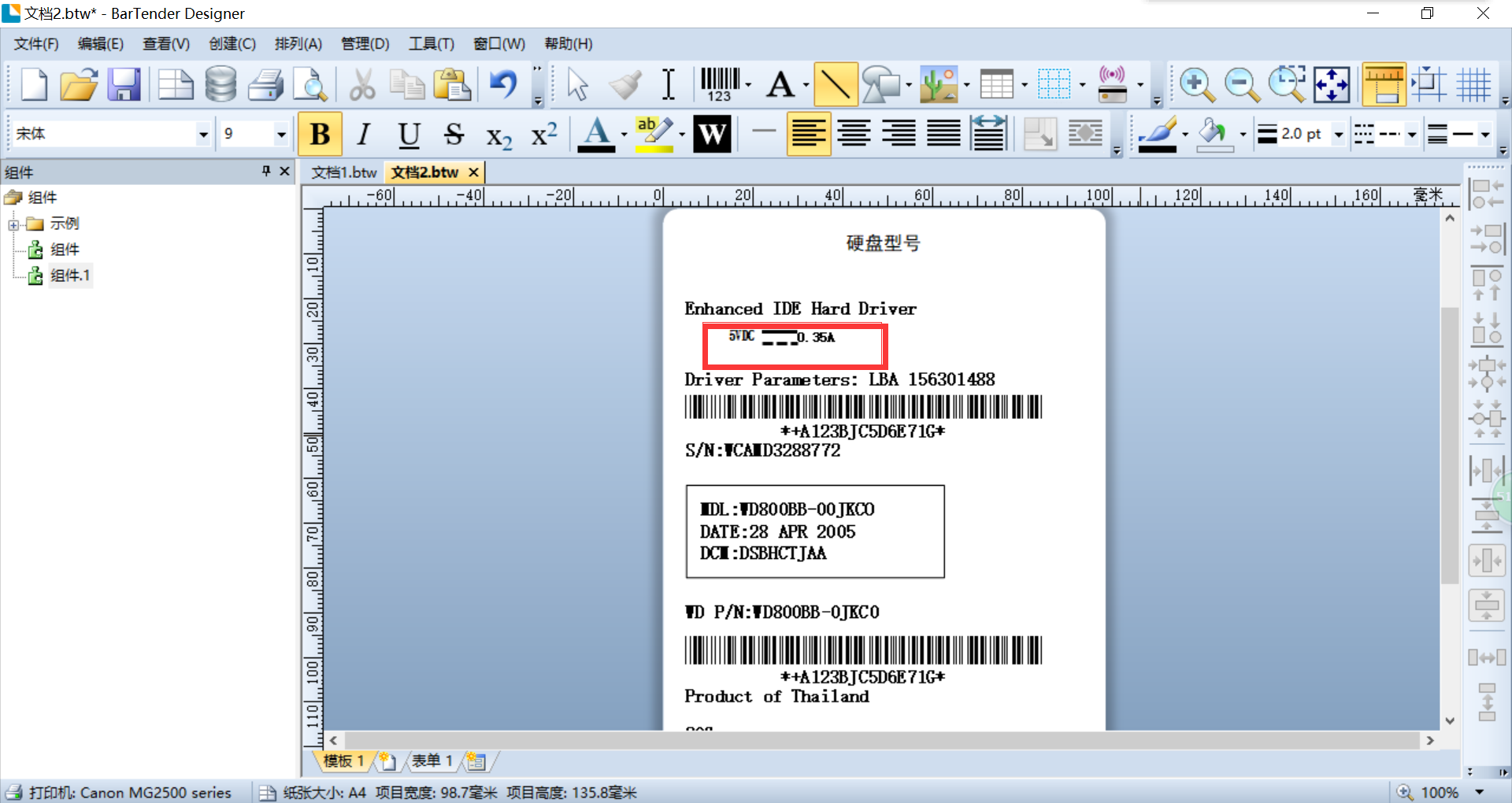The width and height of the screenshot is (1512, 803).
Task: Center align text
Action: tap(854, 134)
